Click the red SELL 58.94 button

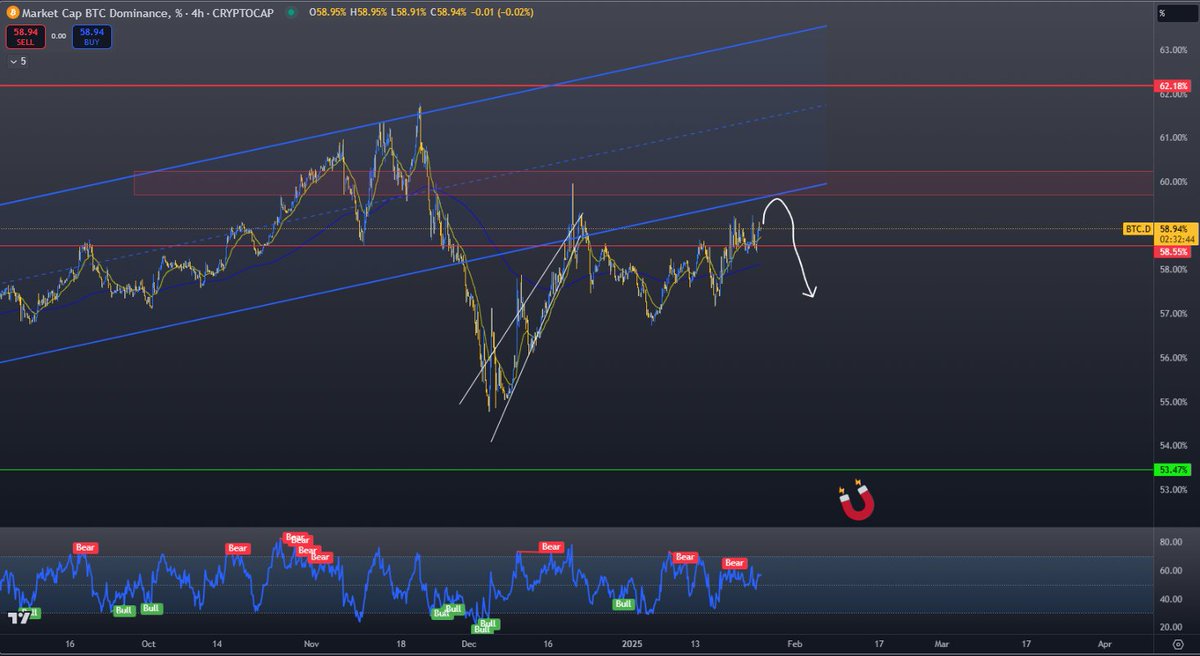coord(25,37)
